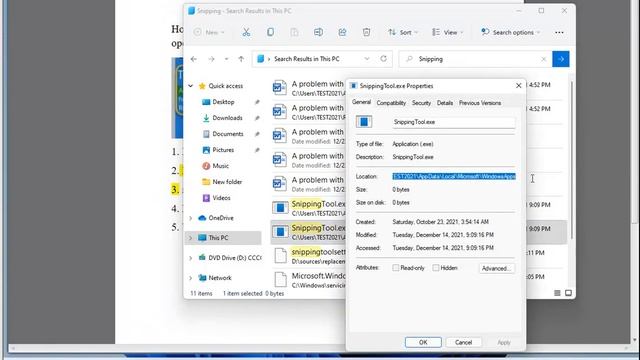This screenshot has width=640, height=360.
Task: Run search with blue arrow button
Action: click(x=561, y=59)
